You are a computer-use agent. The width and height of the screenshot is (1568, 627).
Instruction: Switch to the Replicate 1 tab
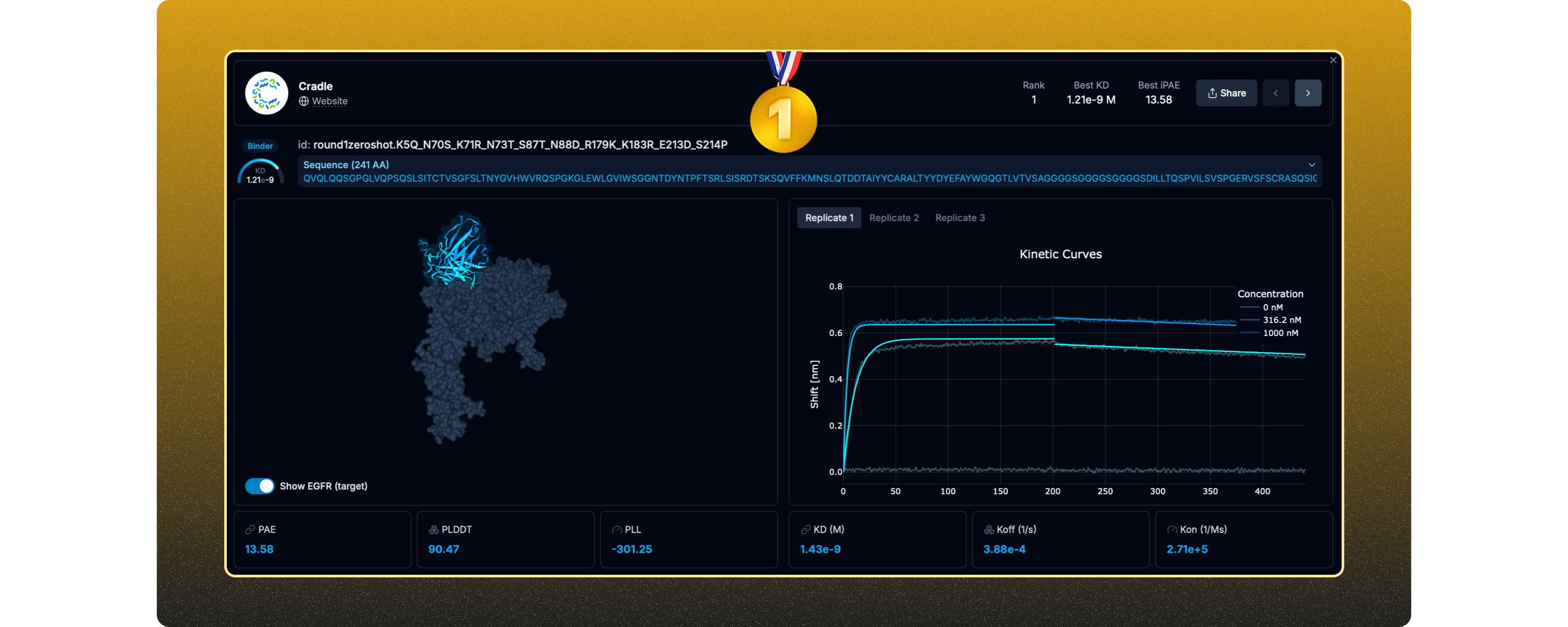(x=829, y=218)
